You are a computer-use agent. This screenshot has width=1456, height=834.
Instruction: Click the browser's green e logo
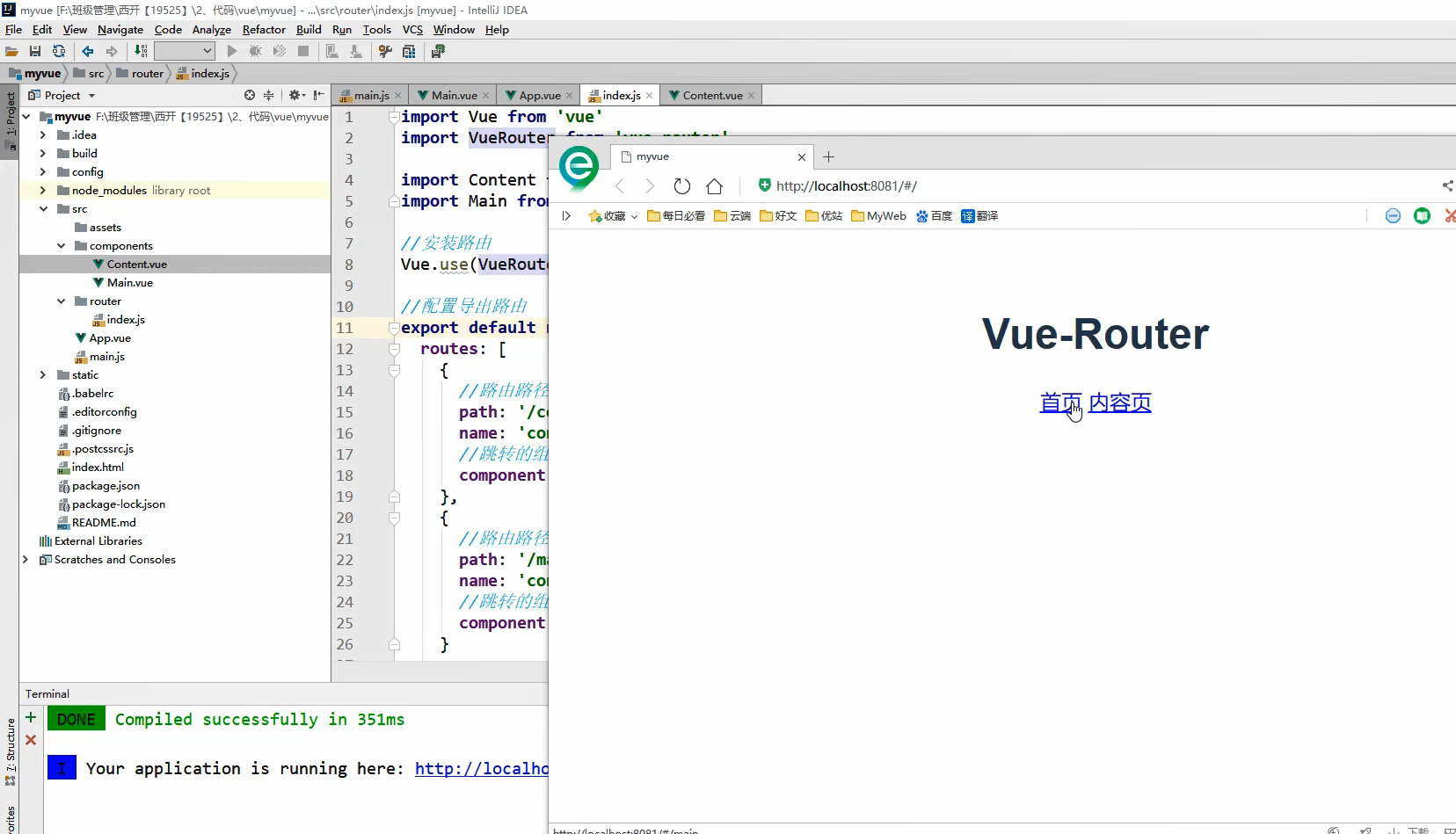click(x=579, y=168)
